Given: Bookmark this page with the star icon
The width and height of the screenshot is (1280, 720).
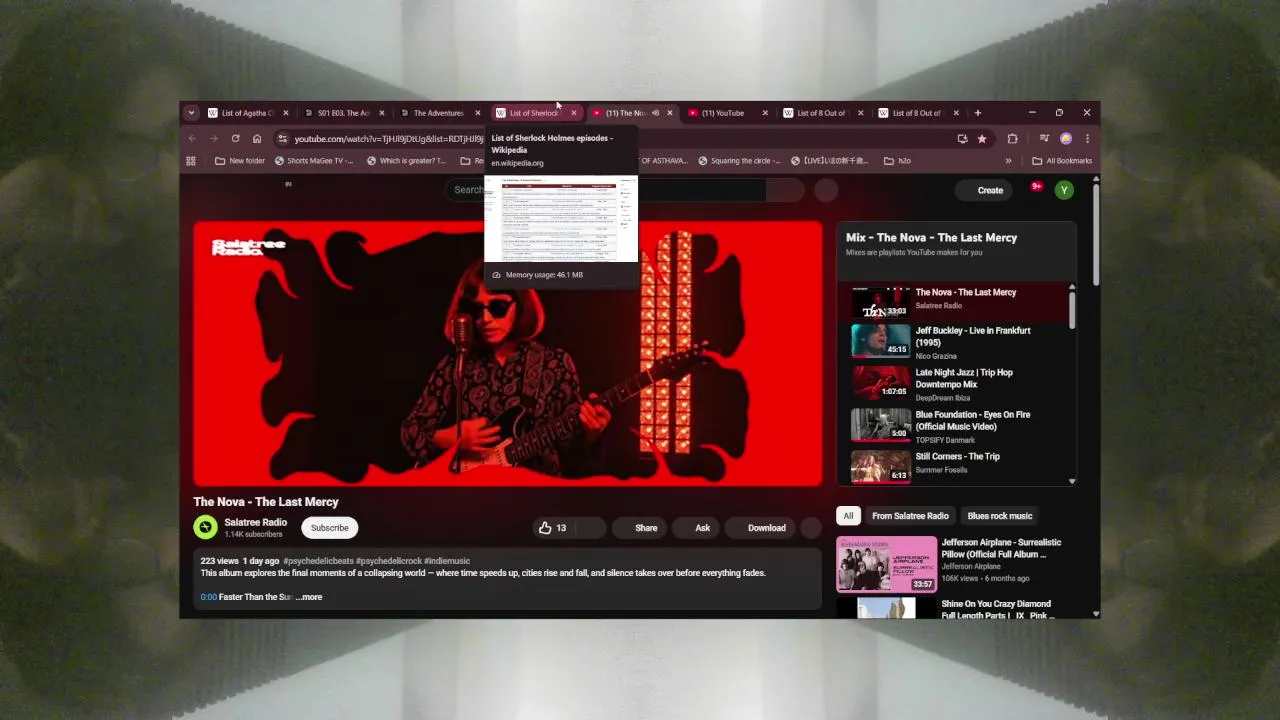Looking at the screenshot, I should click(x=982, y=139).
